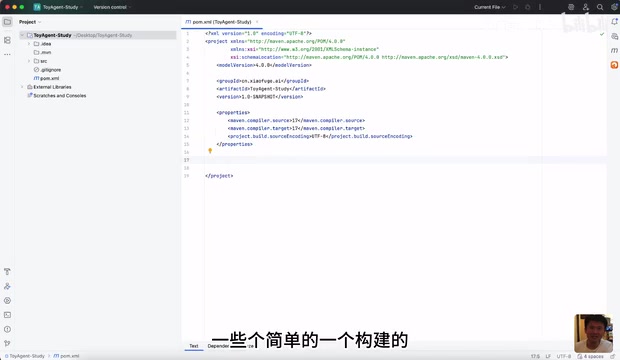
Task: Select pom.xml in the project tree
Action: click(x=46, y=78)
